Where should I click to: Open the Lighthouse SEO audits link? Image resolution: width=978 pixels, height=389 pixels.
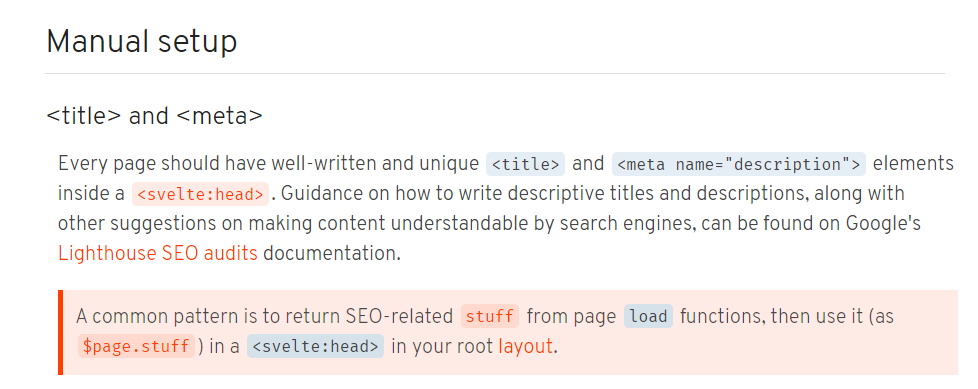[x=157, y=254]
